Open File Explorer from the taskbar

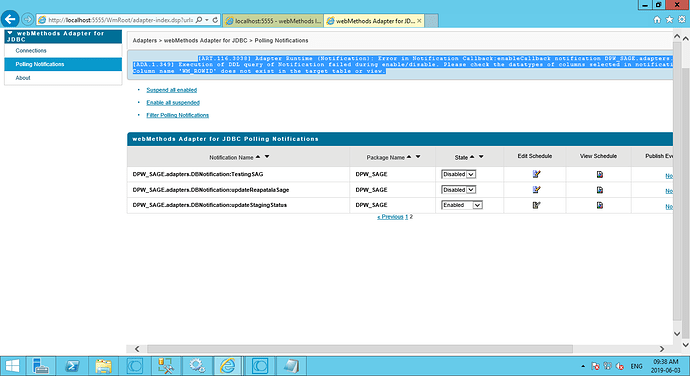[103, 366]
